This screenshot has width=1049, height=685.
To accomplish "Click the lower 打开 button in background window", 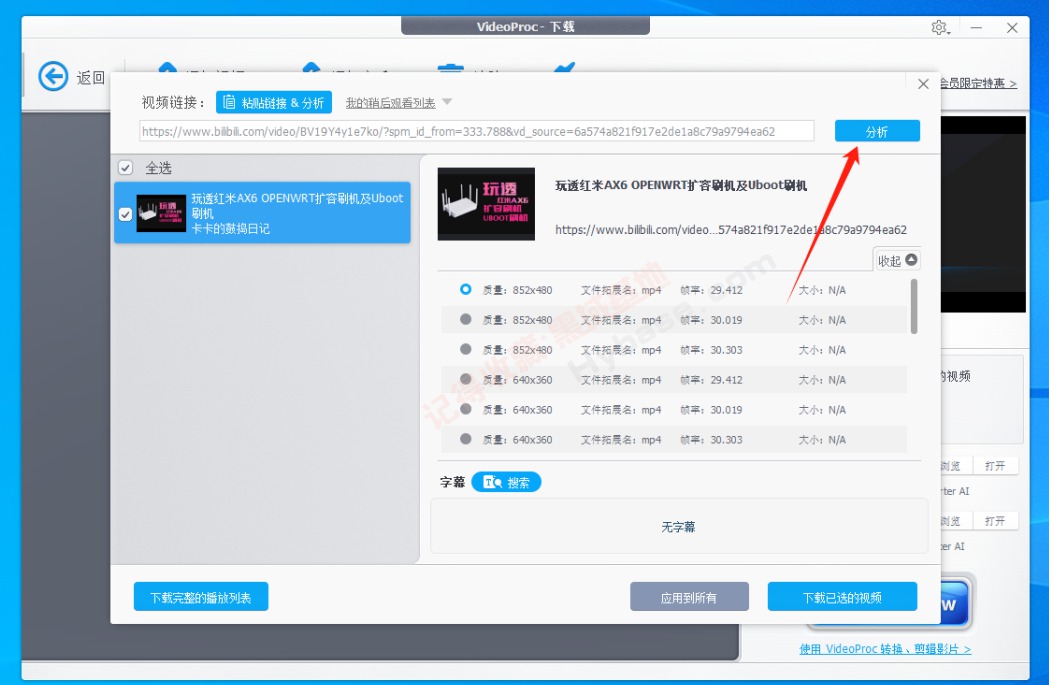I will pos(995,520).
